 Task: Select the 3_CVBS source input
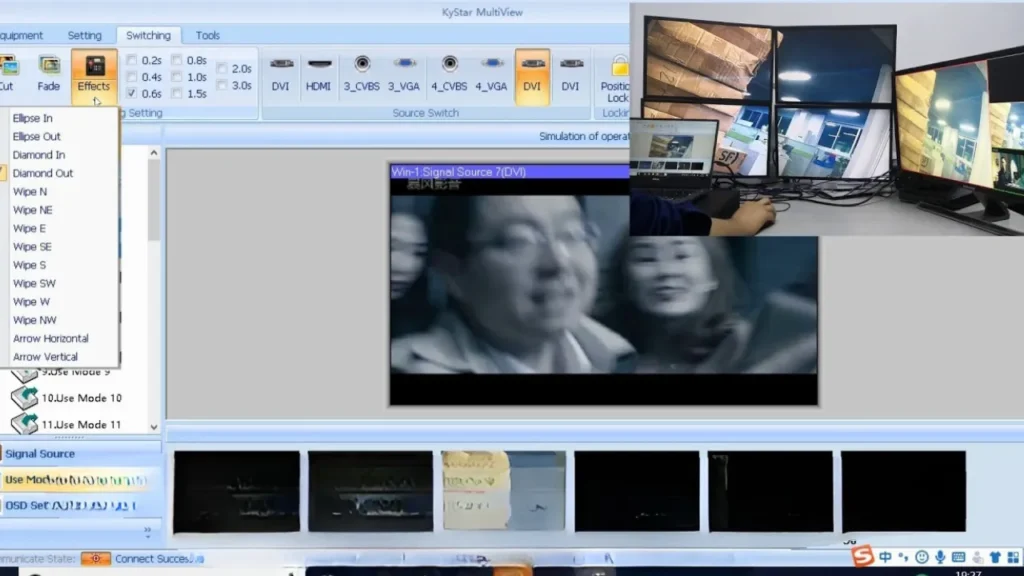pos(362,72)
